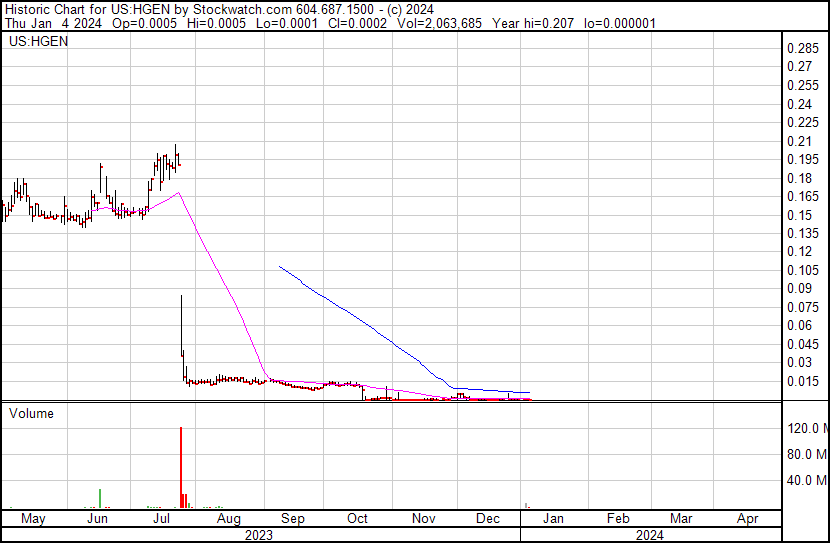The height and width of the screenshot is (543, 830).
Task: Click the 0.015 price axis label
Action: pos(803,381)
